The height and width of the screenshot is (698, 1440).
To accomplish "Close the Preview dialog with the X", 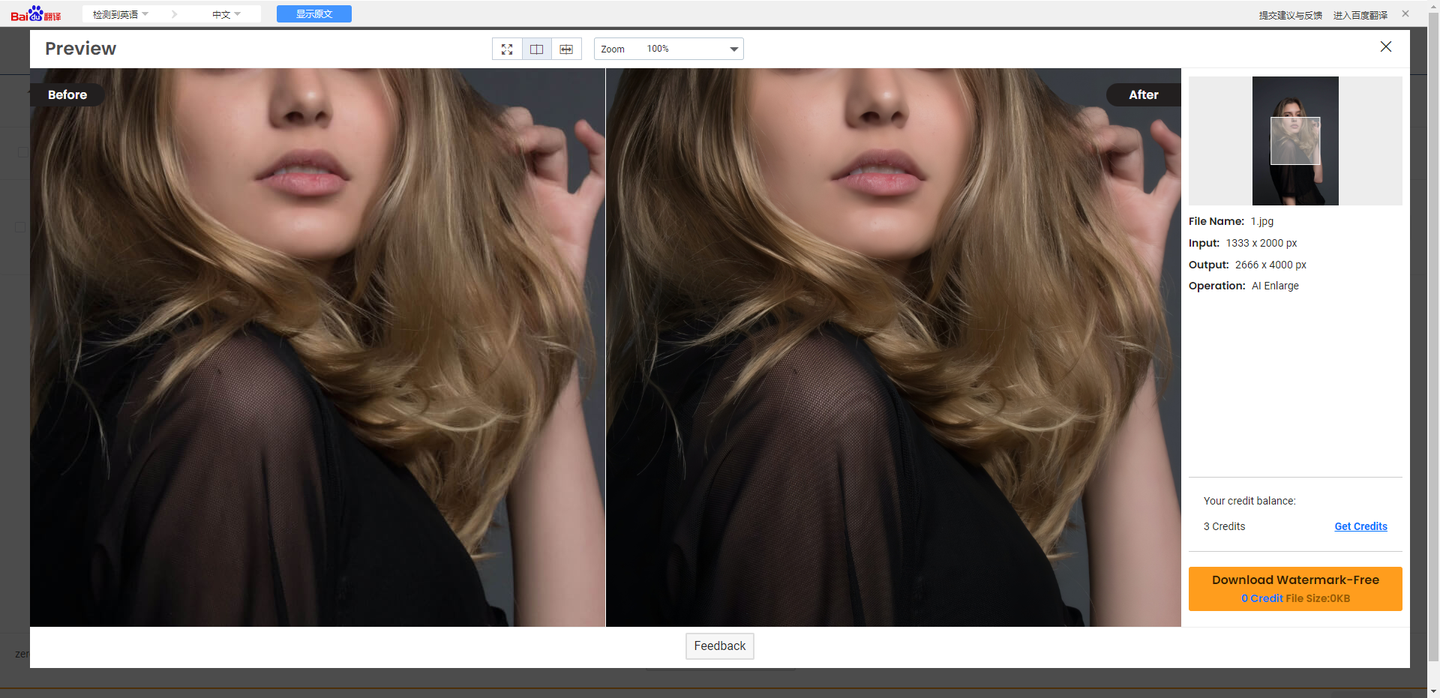I will [x=1385, y=47].
